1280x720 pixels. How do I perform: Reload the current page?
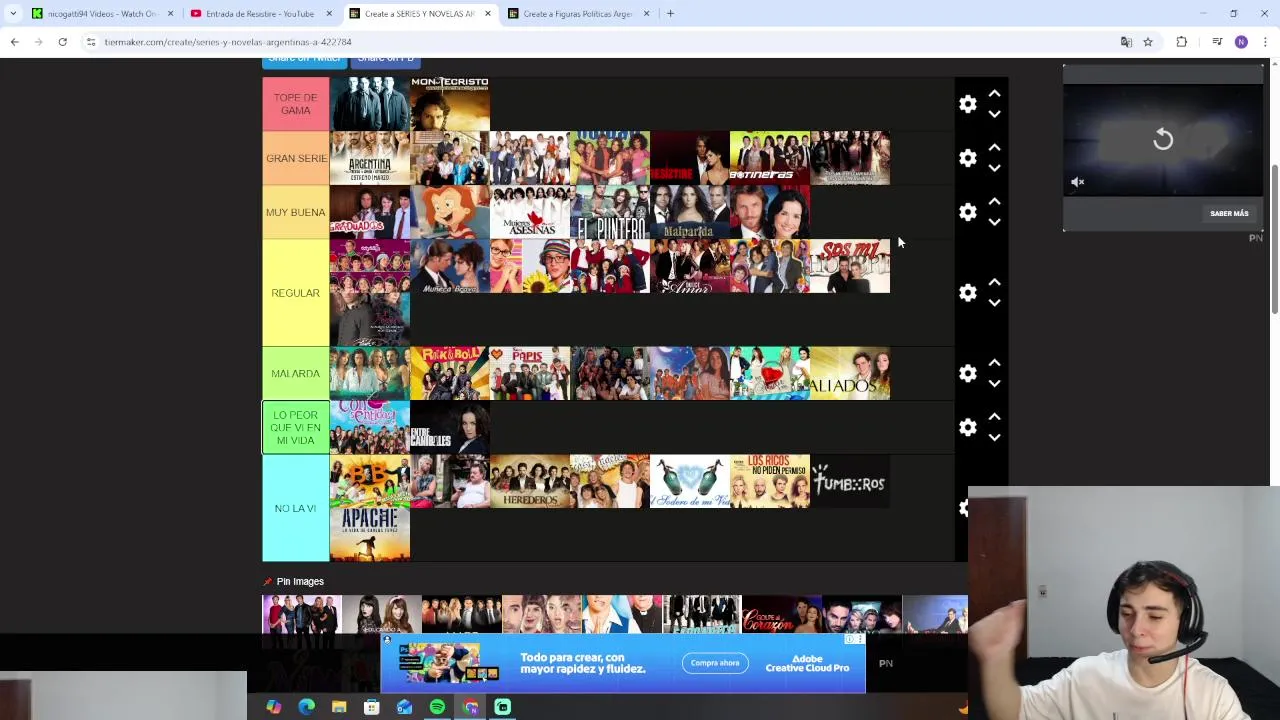62,42
